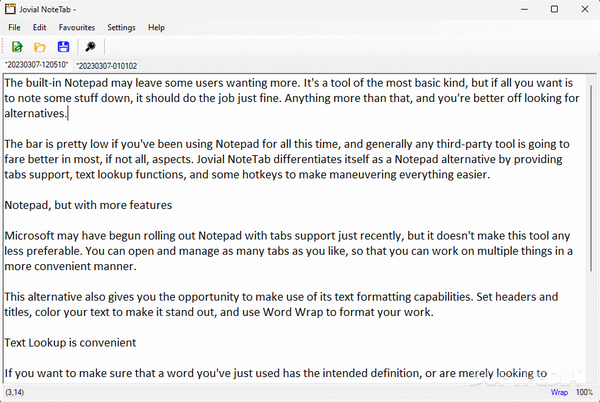Open the File menu

click(x=15, y=28)
